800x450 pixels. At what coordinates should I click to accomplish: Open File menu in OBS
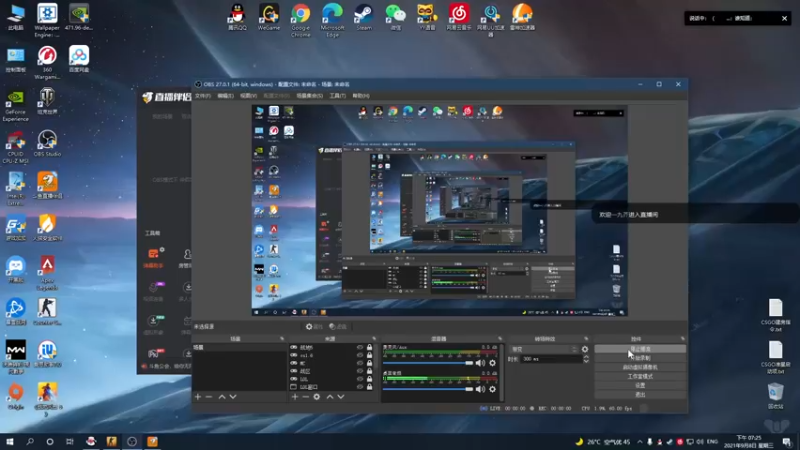[203, 95]
